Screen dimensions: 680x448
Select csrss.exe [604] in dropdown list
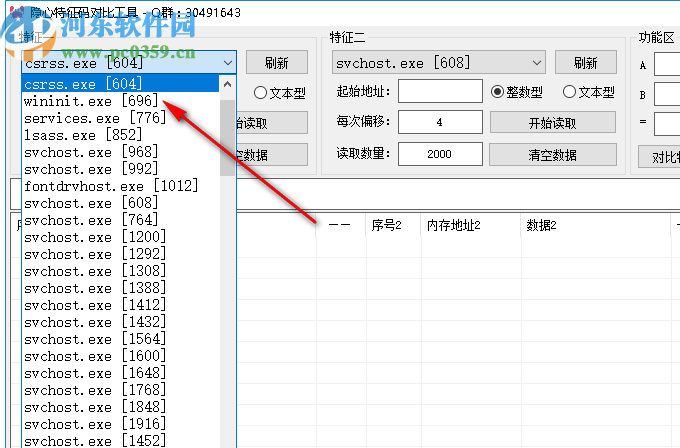click(121, 84)
